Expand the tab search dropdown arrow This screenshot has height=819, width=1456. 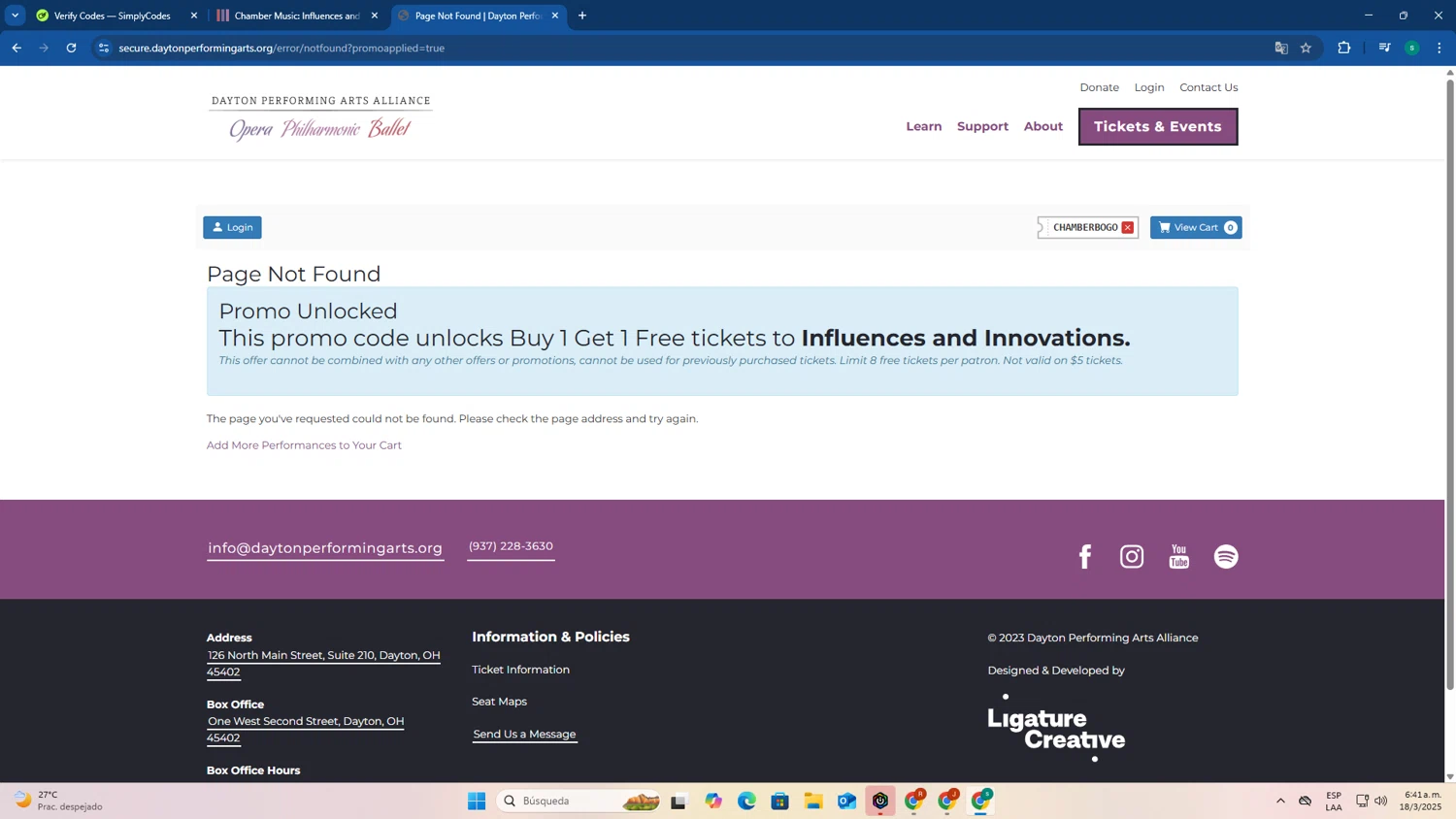click(x=15, y=16)
